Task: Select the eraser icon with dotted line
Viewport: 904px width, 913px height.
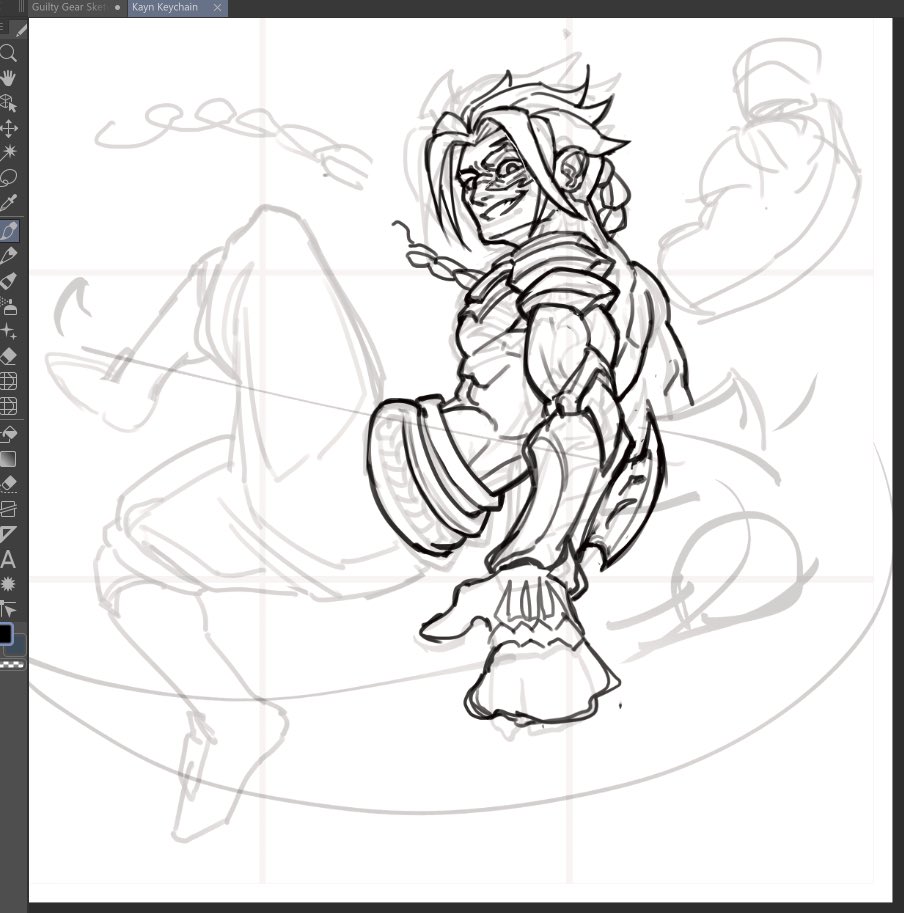Action: pos(8,484)
